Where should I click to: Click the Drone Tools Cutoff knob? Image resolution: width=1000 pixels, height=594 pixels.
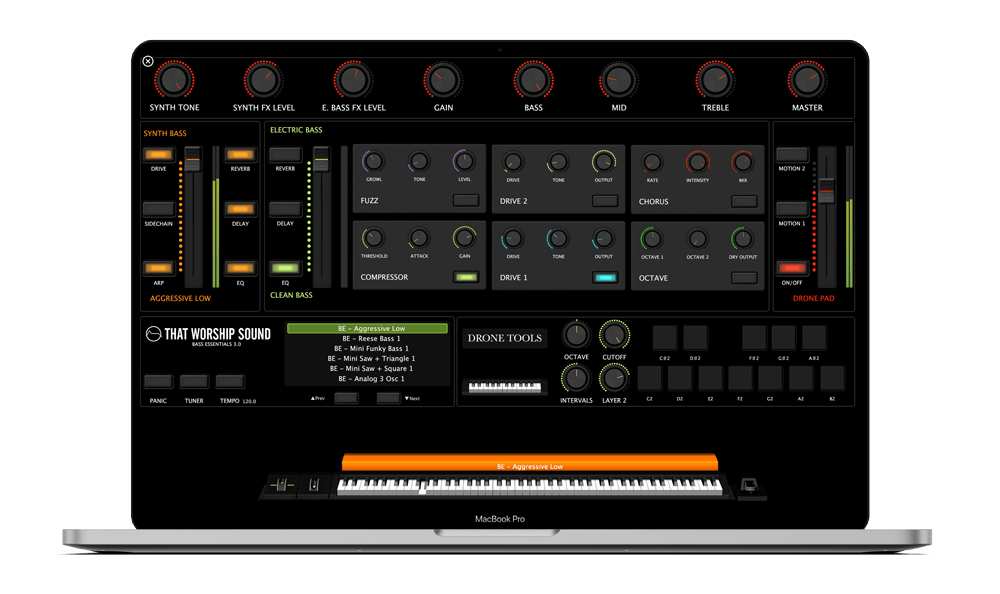point(614,336)
